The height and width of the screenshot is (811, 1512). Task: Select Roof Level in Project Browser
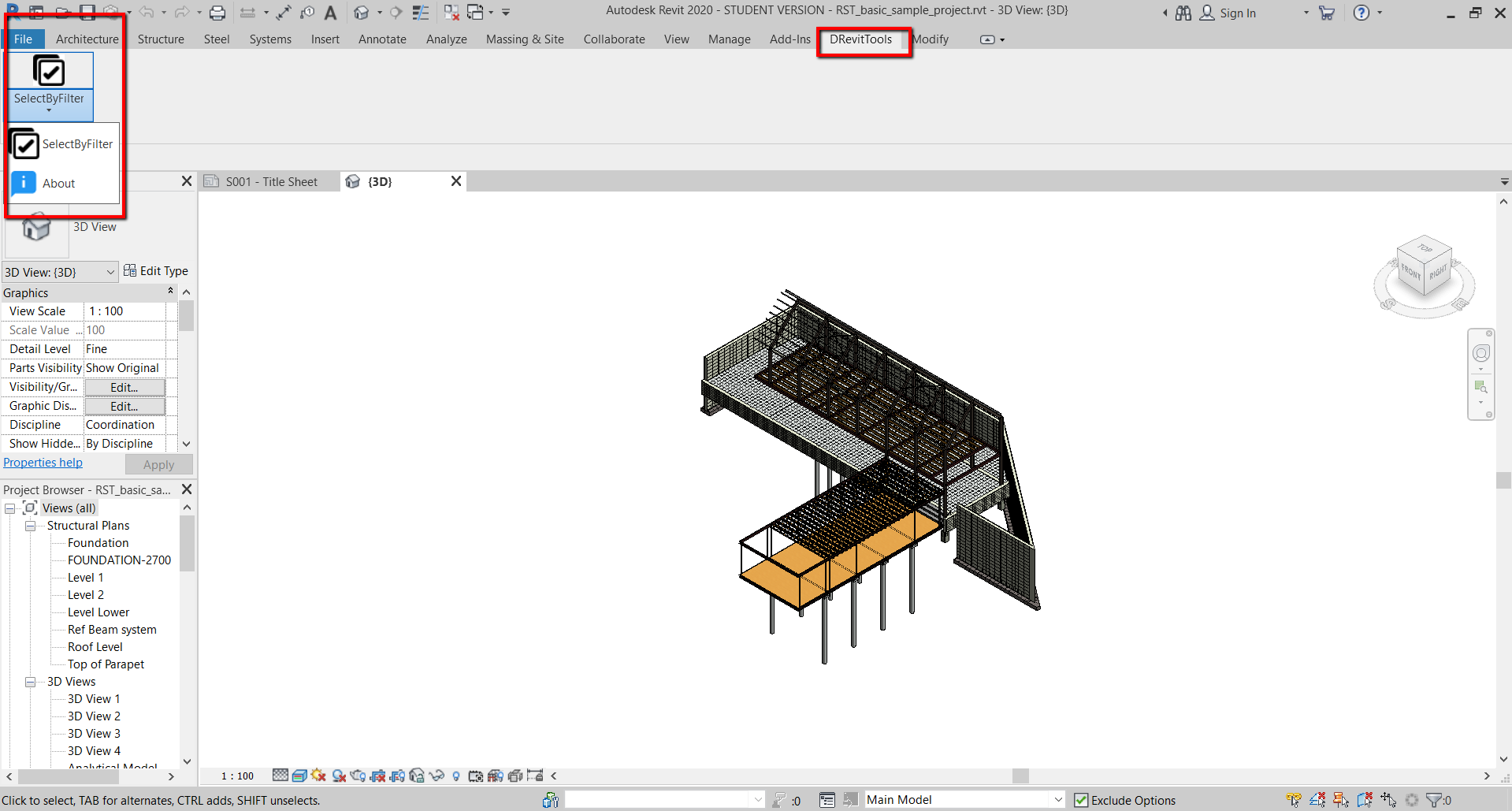[95, 647]
